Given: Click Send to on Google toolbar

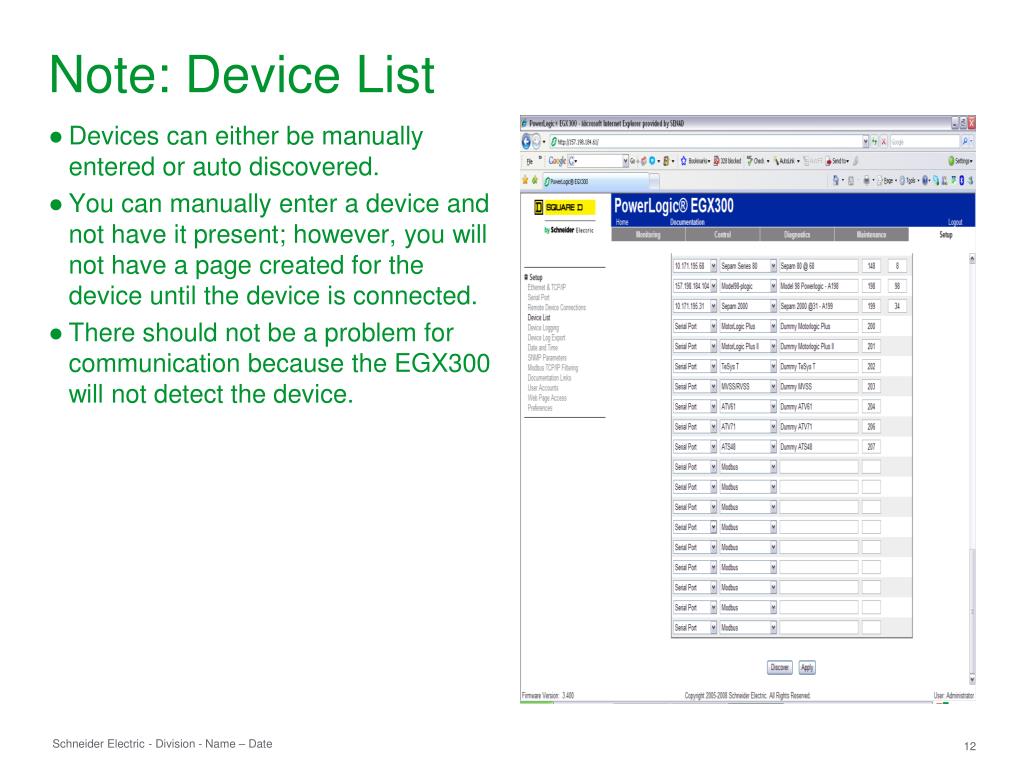Looking at the screenshot, I should click(837, 161).
